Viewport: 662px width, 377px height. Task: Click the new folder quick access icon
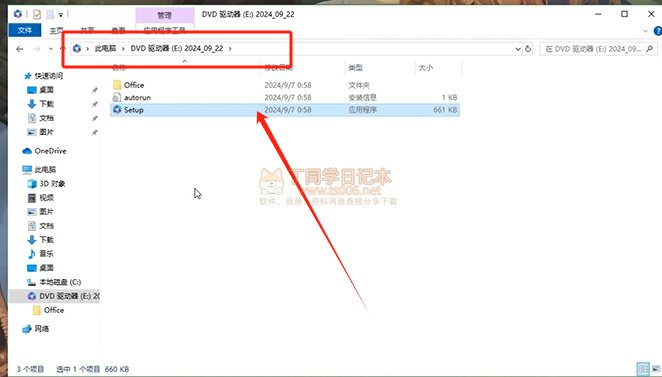50,14
